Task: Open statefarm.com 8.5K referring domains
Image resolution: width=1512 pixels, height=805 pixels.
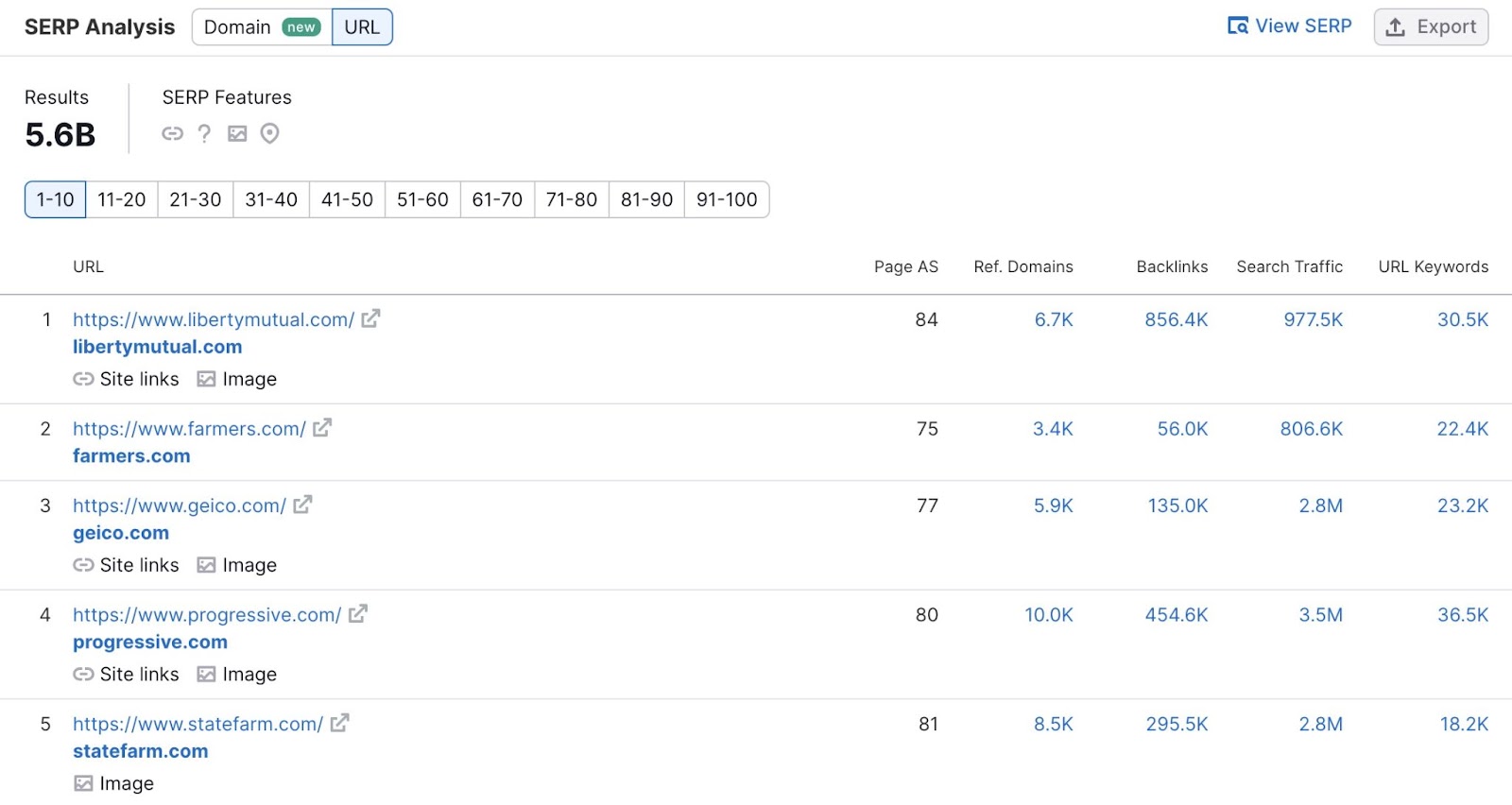Action: click(1054, 724)
